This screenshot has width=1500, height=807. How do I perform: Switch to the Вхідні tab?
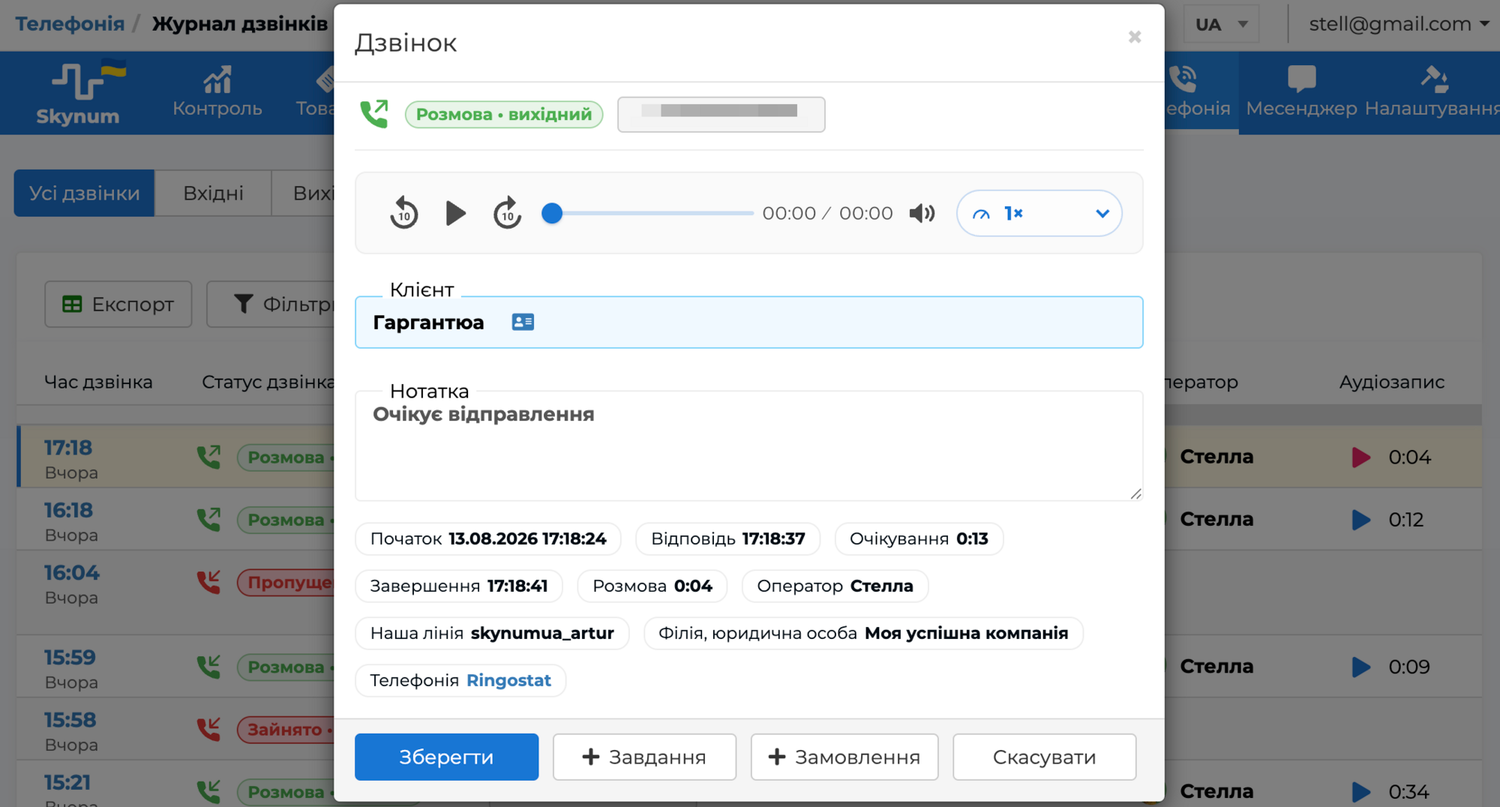click(213, 193)
